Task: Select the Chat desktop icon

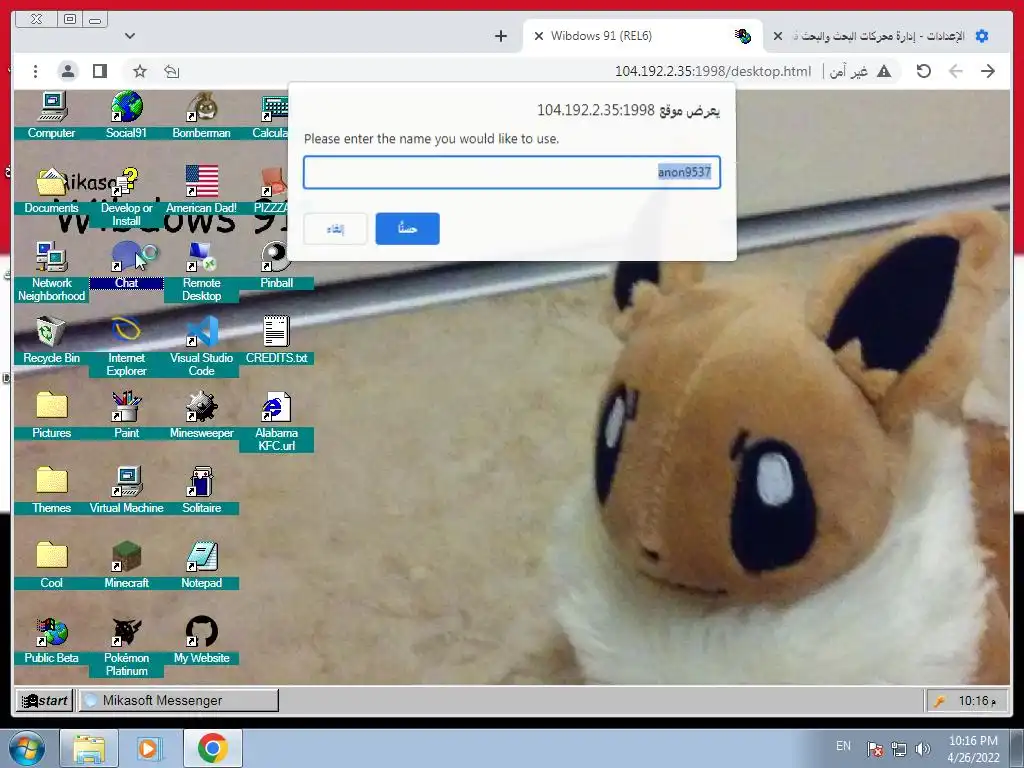Action: pyautogui.click(x=126, y=265)
